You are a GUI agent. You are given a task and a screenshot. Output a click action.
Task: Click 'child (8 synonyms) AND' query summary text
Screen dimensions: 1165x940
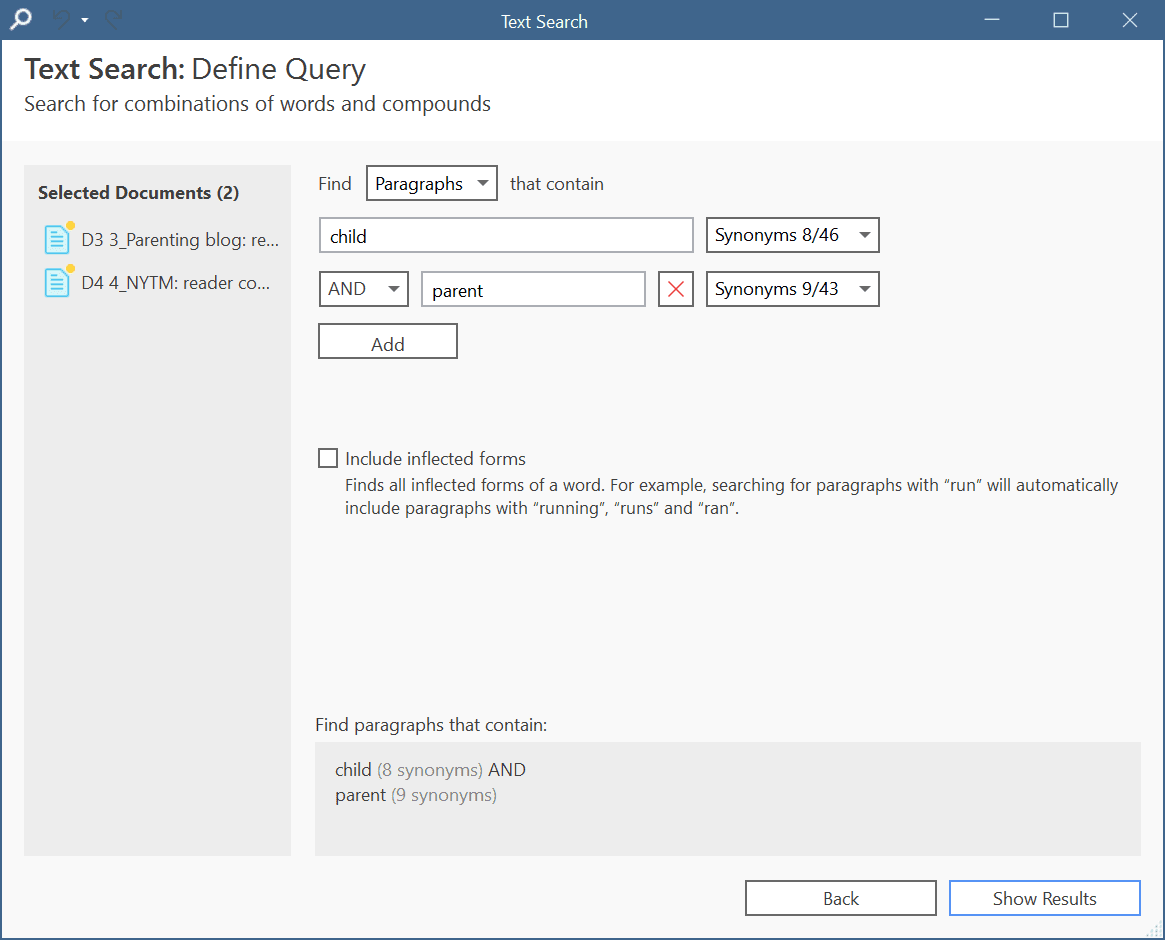pyautogui.click(x=430, y=770)
